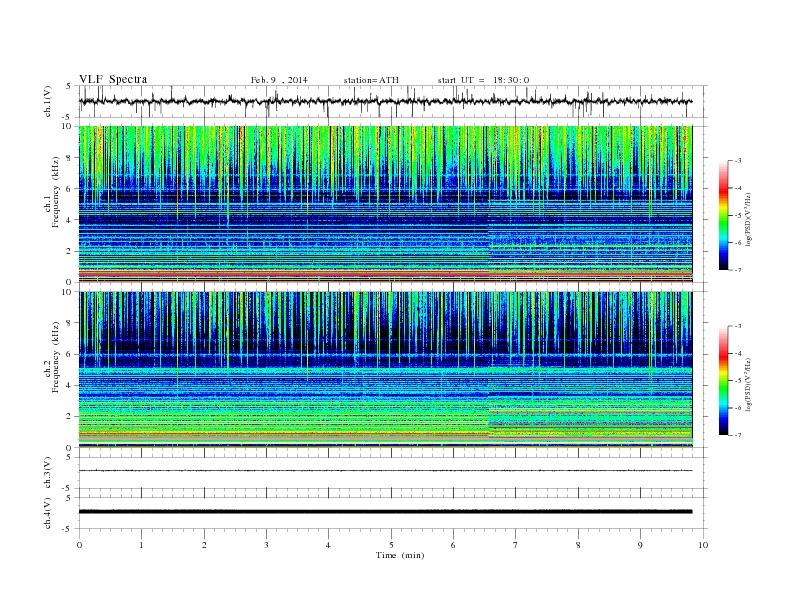Click time axis tick label "0"
Screen dimensions: 792x612
coord(79,545)
